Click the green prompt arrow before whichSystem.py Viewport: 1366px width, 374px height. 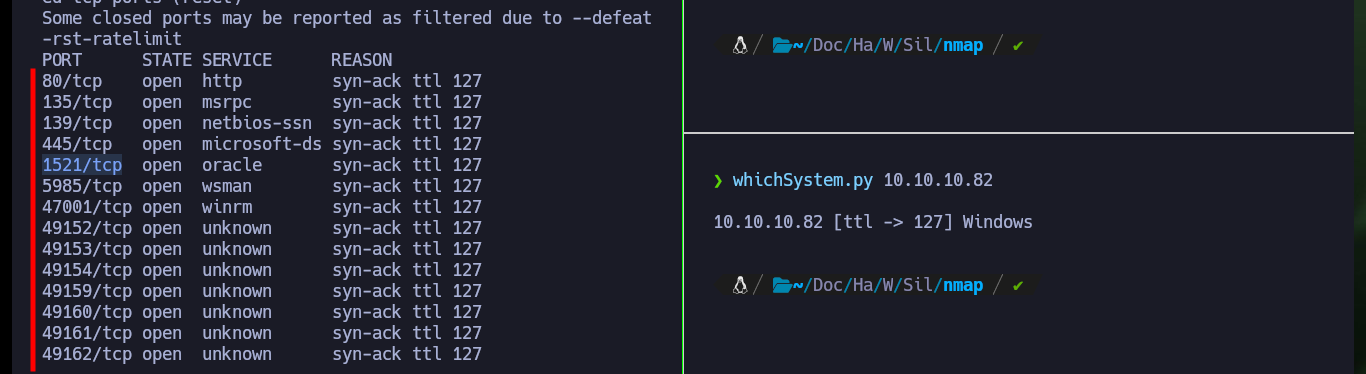point(718,180)
